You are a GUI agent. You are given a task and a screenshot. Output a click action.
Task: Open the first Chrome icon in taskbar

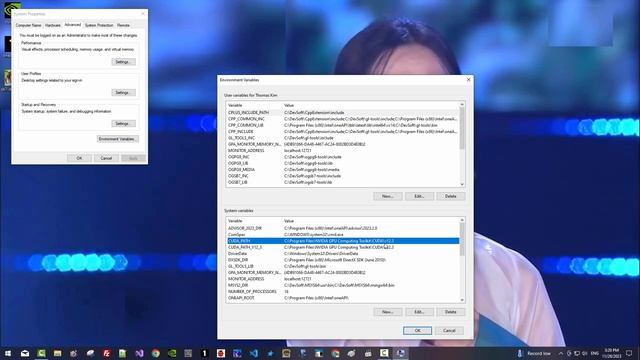tap(156, 353)
